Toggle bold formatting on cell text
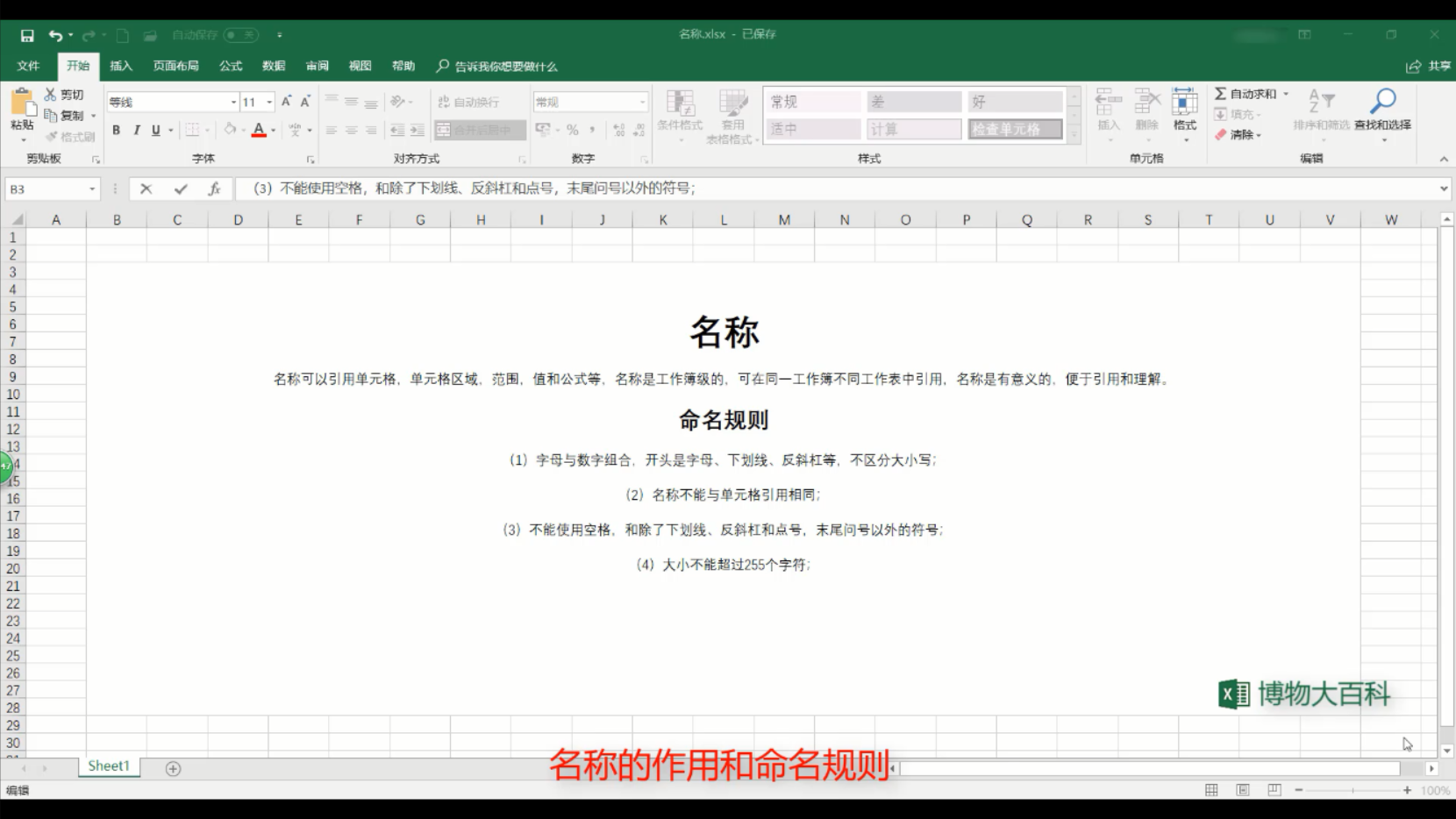Screen dimensions: 1456x819 (115, 130)
